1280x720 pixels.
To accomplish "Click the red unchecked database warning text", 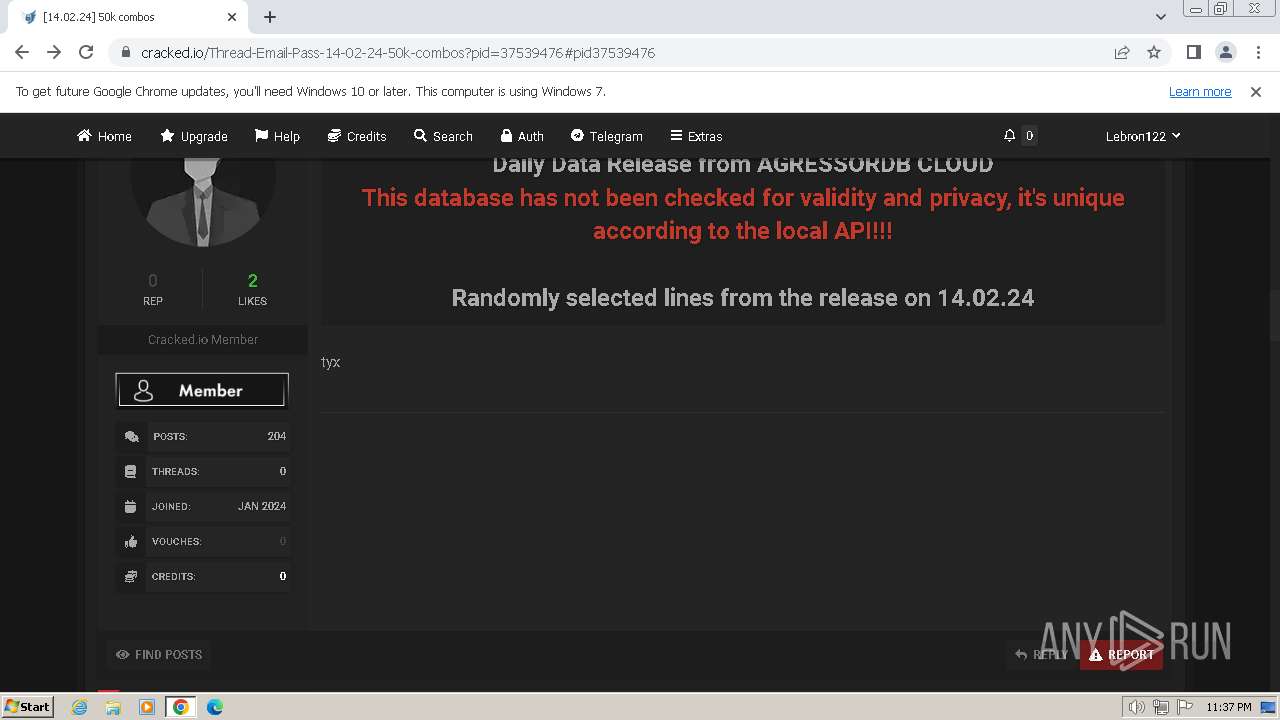I will 743,214.
